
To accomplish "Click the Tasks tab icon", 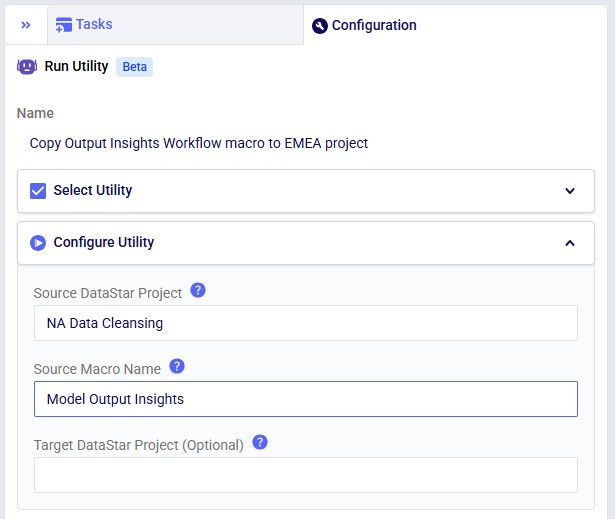I will pos(64,25).
